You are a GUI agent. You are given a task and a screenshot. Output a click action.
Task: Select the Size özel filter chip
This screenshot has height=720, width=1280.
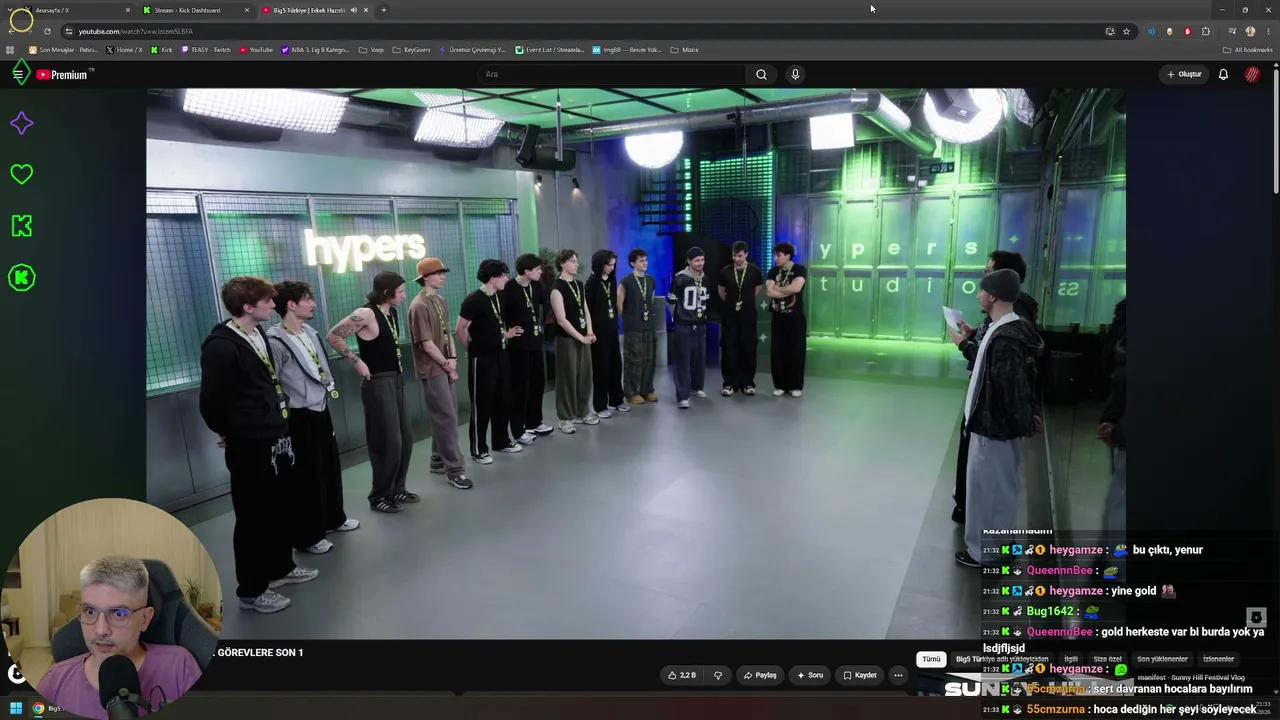pyautogui.click(x=1107, y=659)
